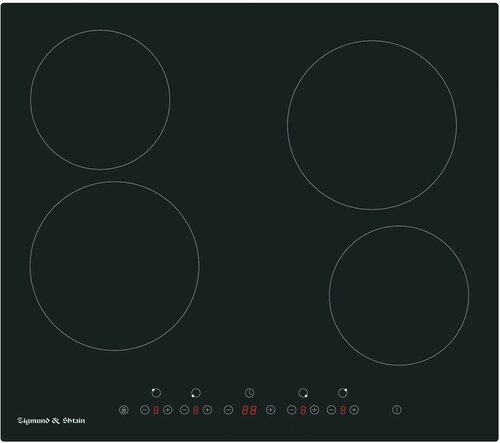Select the bottom-right burner zone indicator icon

pos(303,393)
